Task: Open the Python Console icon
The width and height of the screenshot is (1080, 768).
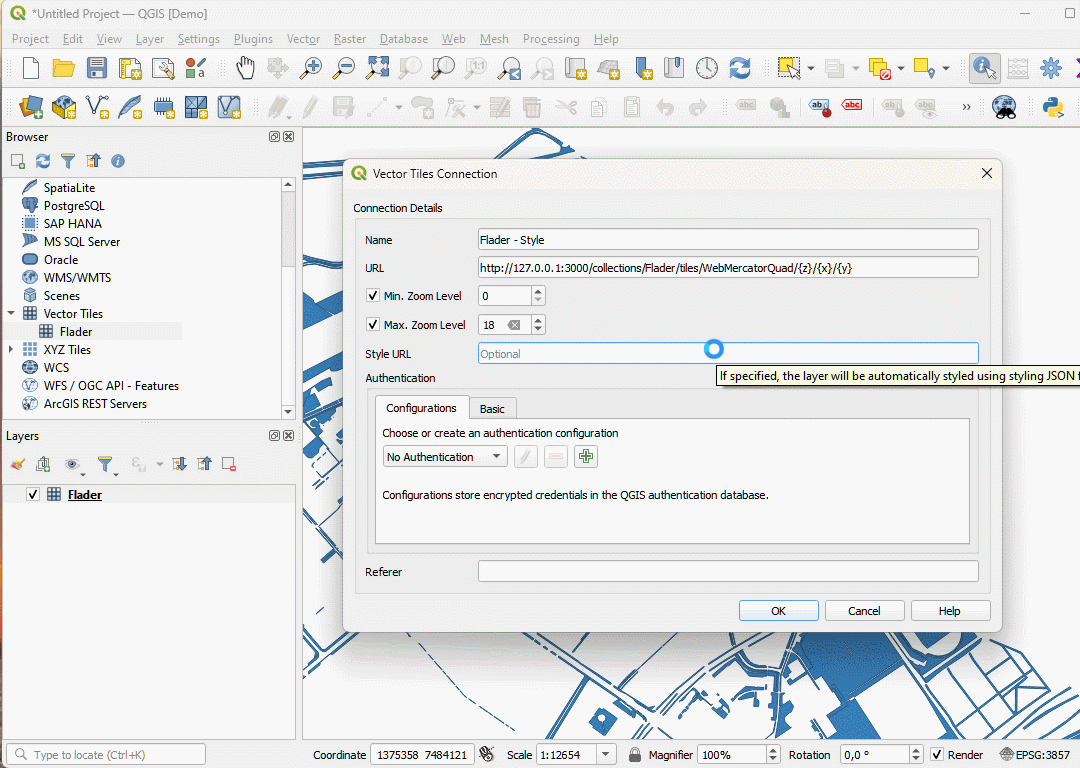Action: [x=1052, y=107]
